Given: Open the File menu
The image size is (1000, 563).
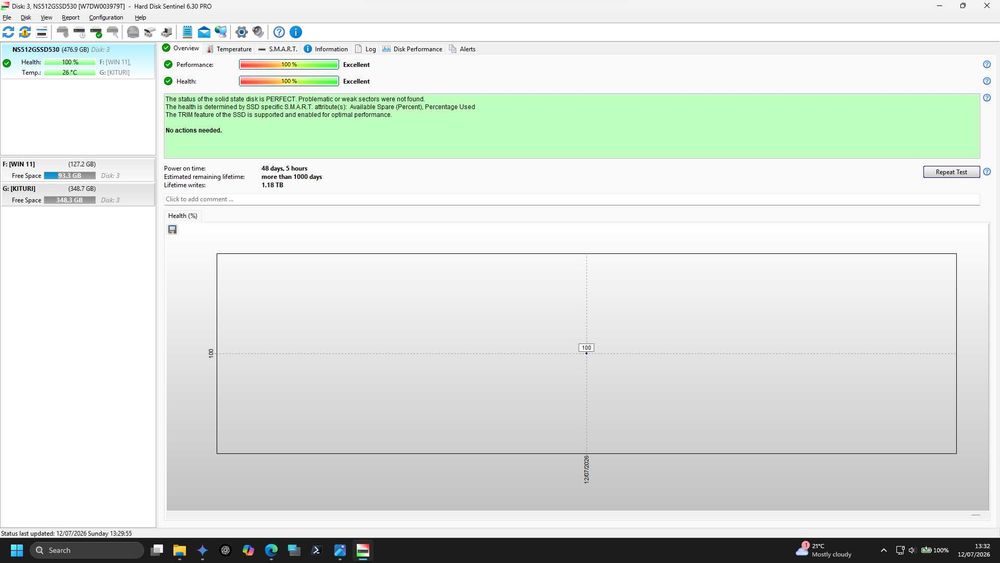Looking at the screenshot, I should pos(7,17).
